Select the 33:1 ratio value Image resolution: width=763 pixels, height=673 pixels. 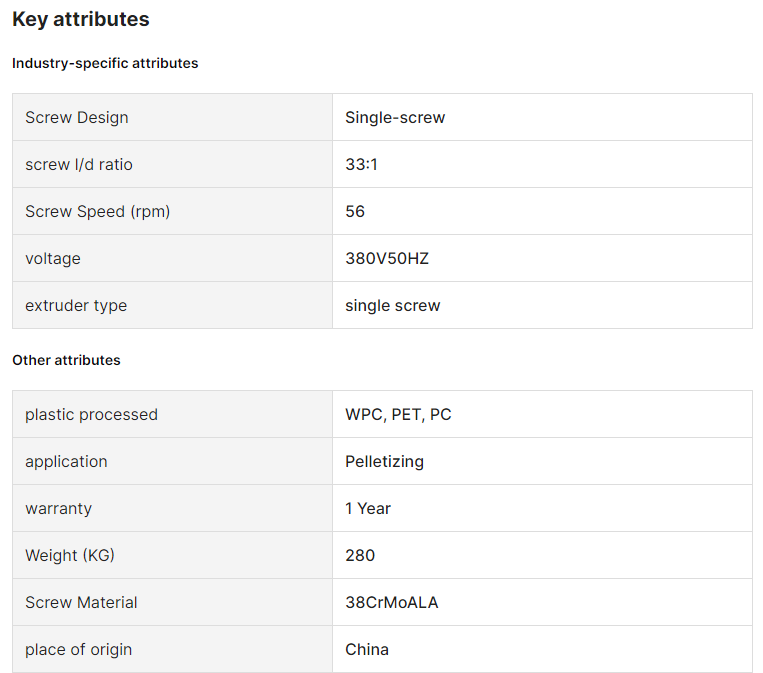361,164
